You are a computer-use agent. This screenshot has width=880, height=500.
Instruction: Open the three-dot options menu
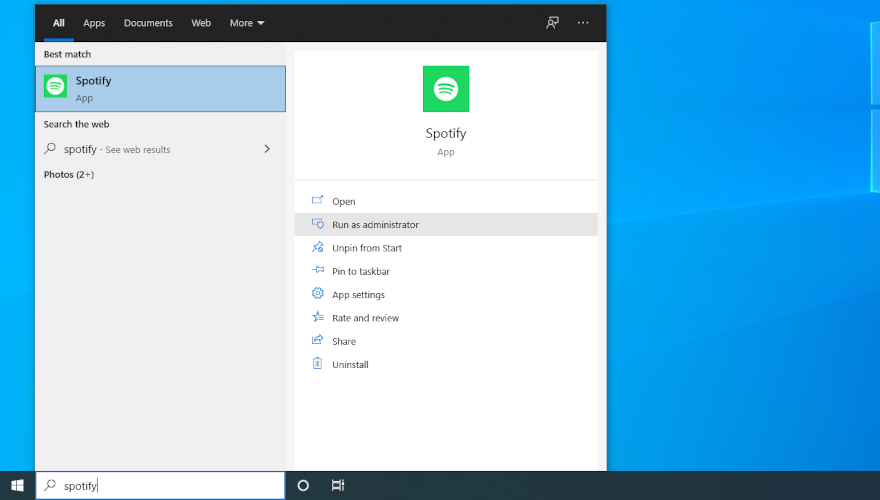click(583, 23)
